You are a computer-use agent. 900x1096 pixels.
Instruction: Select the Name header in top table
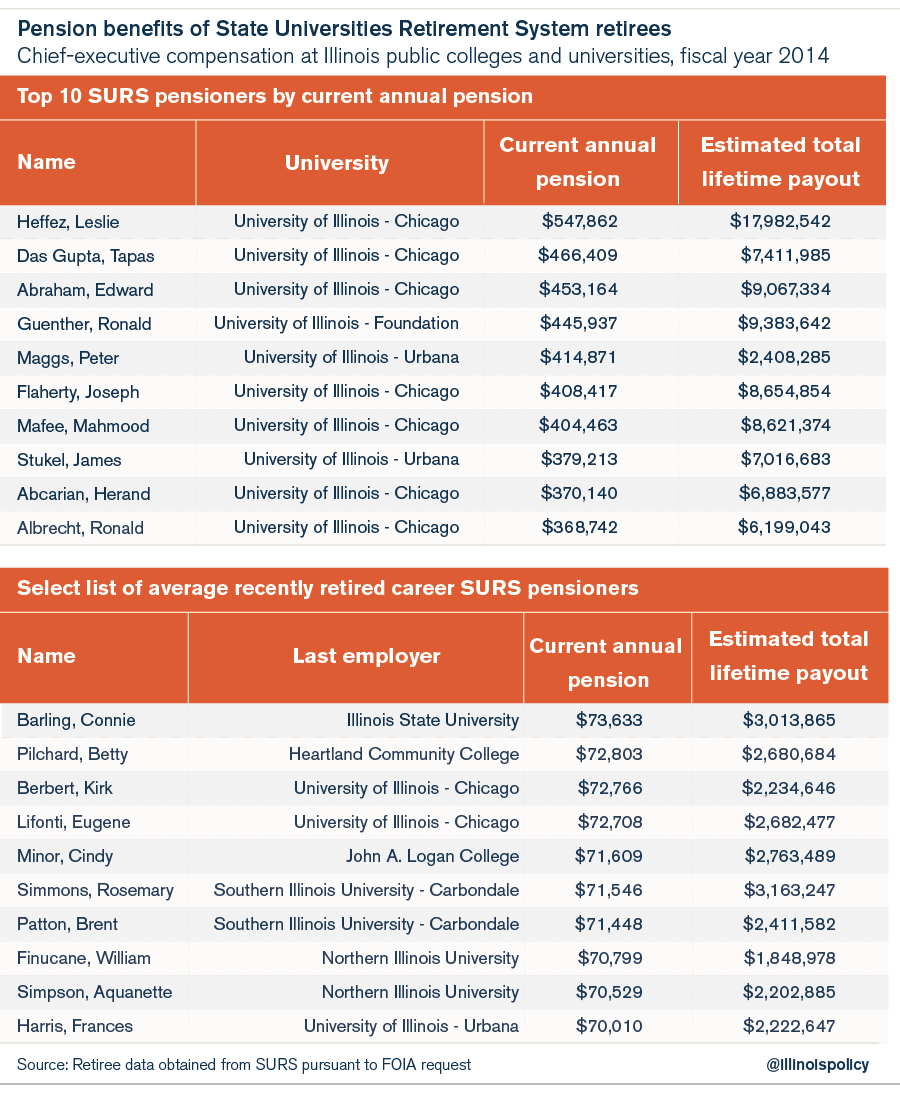tap(46, 162)
